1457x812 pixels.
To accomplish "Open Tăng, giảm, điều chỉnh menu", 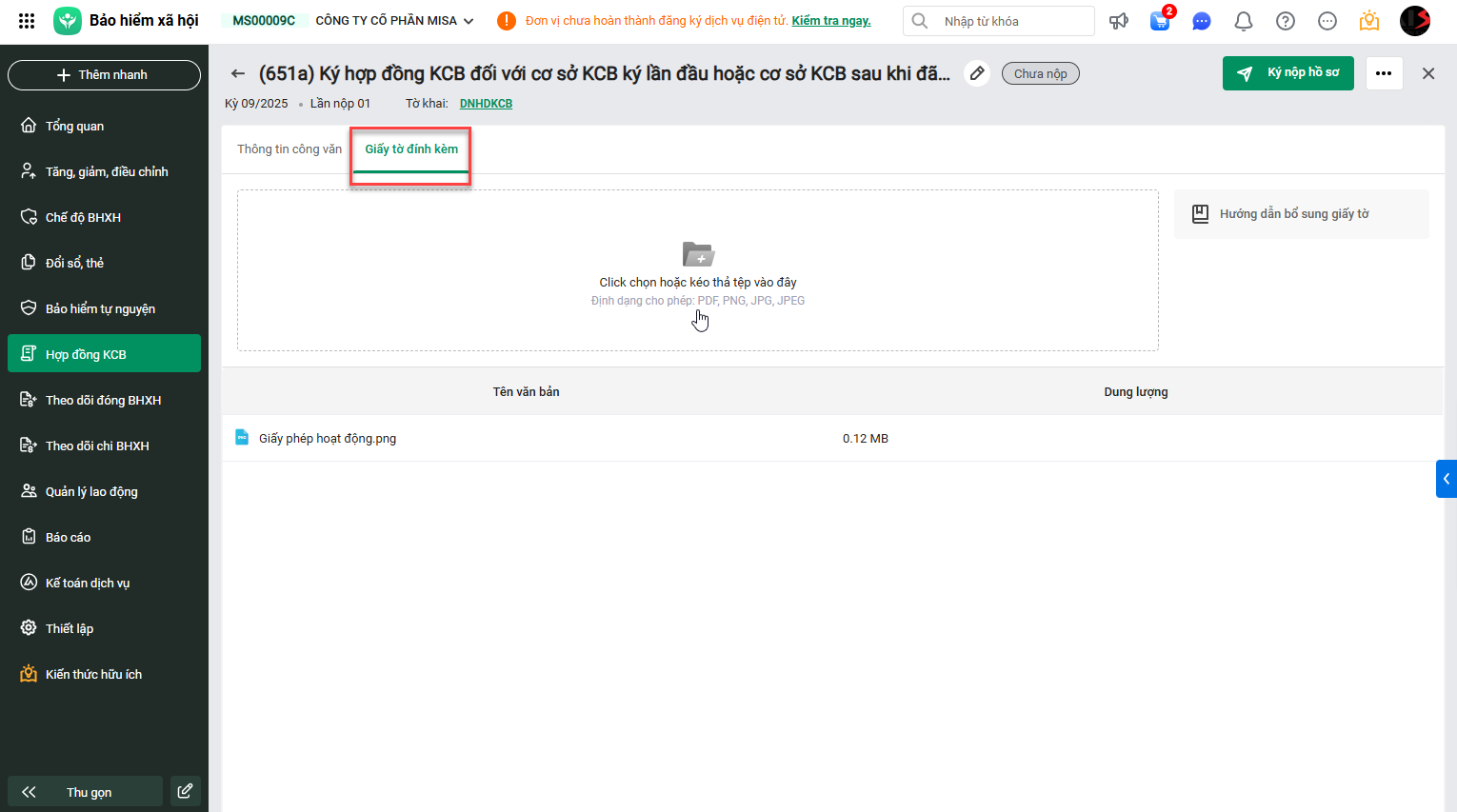I will 104,171.
